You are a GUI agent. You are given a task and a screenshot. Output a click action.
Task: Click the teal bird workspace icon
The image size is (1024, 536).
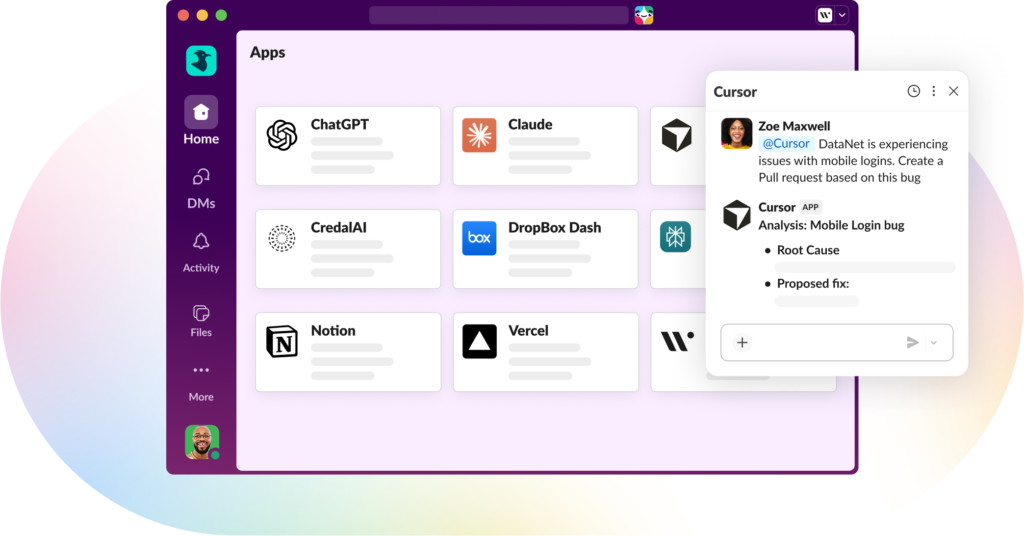[201, 61]
